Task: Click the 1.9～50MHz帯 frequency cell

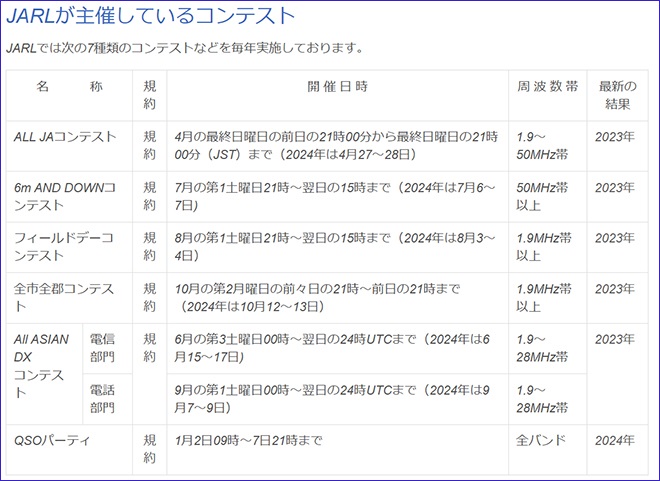Action: 548,146
